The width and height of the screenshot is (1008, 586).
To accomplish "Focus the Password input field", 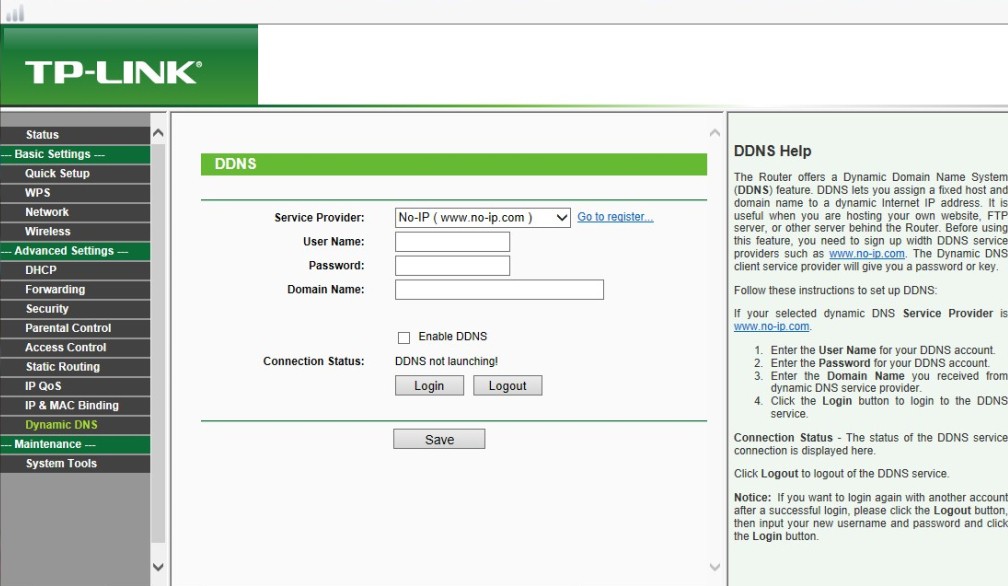I will pyautogui.click(x=453, y=265).
